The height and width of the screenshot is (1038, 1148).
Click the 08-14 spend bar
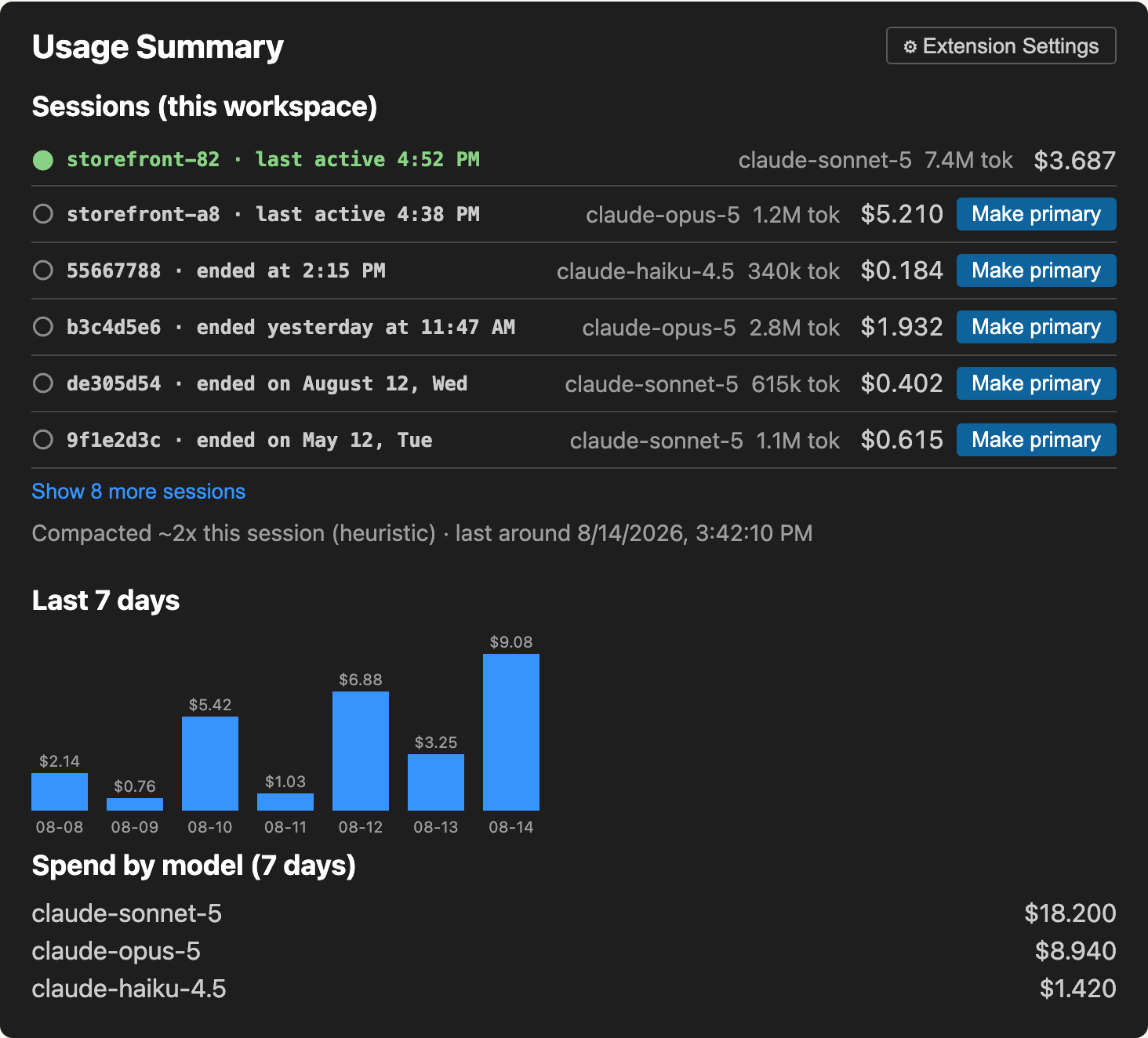tap(511, 732)
